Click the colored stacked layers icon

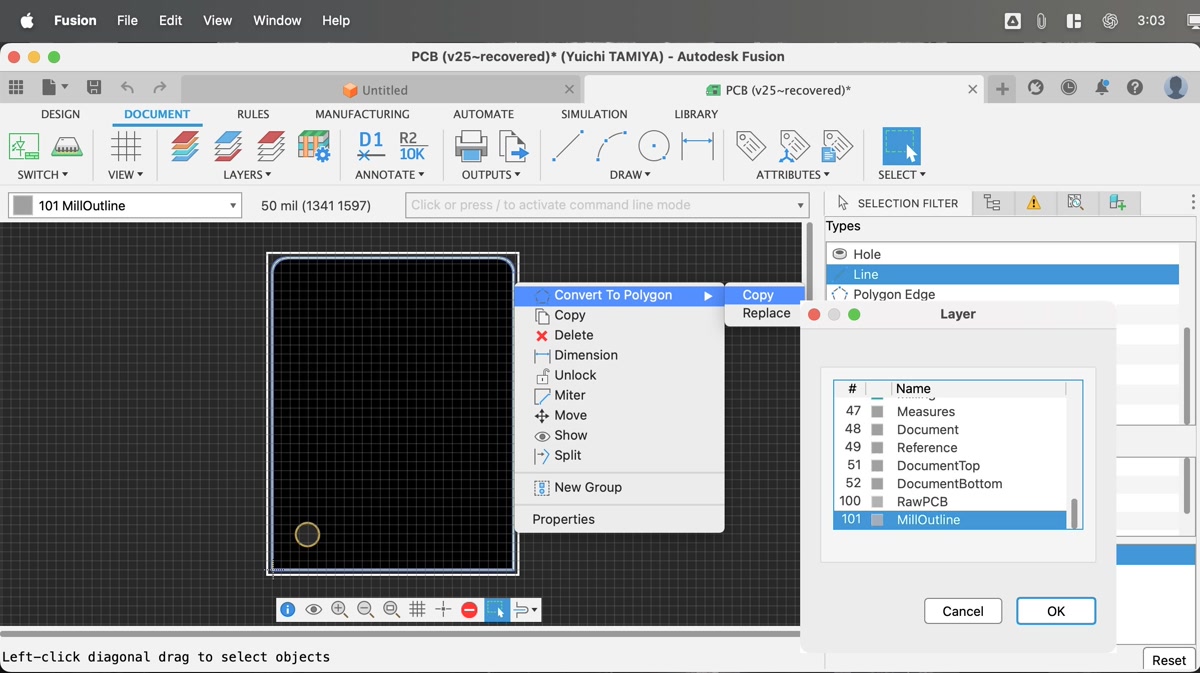(x=185, y=147)
